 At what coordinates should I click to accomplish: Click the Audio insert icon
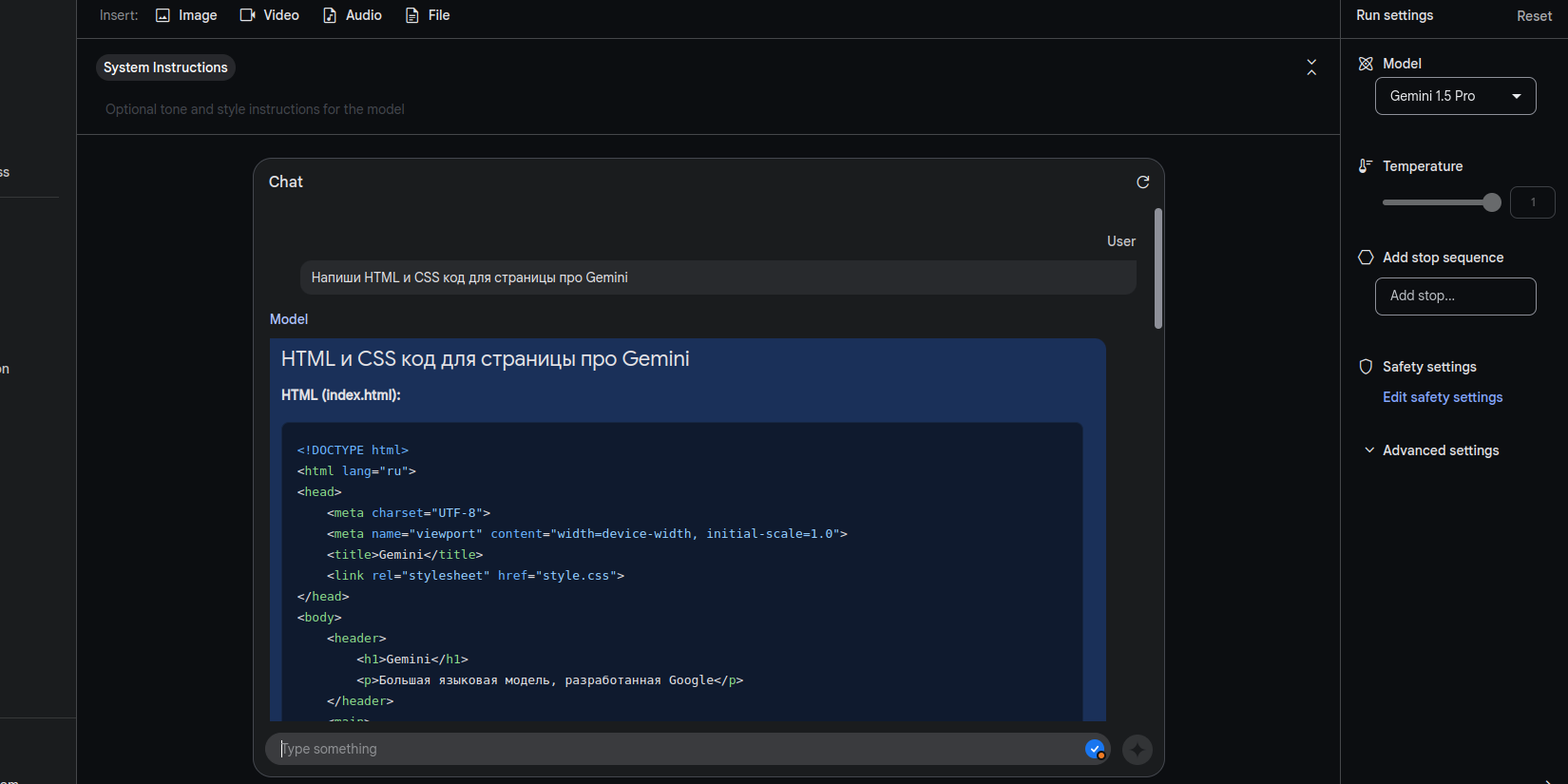click(x=330, y=15)
